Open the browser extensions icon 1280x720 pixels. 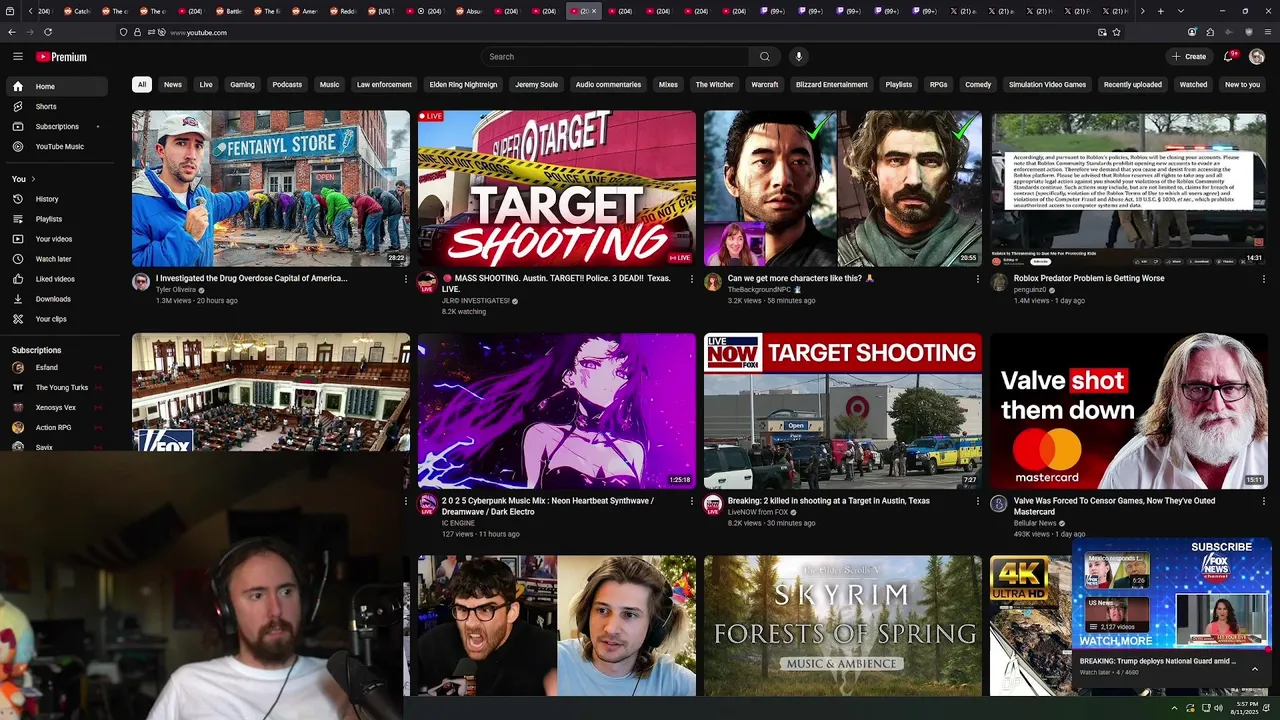(1210, 32)
